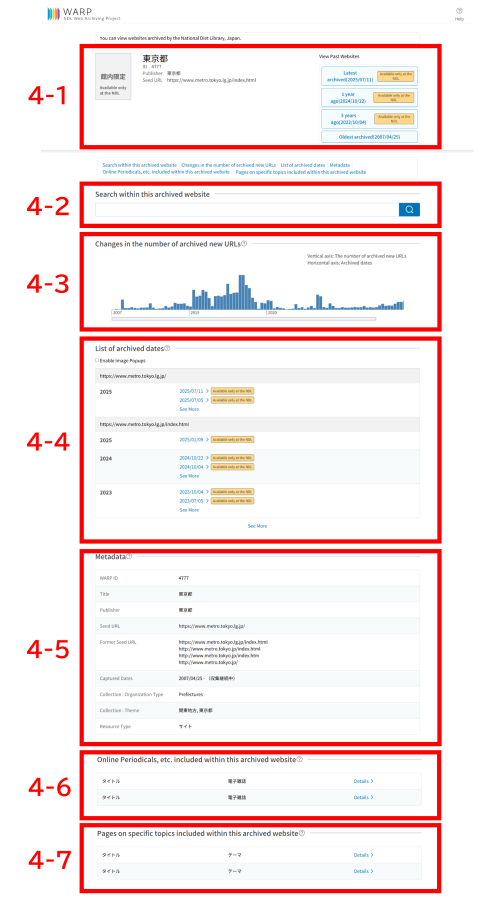Jump to 'Online Periodicals, etc.' anchor link
This screenshot has width=500, height=906.
166,172
